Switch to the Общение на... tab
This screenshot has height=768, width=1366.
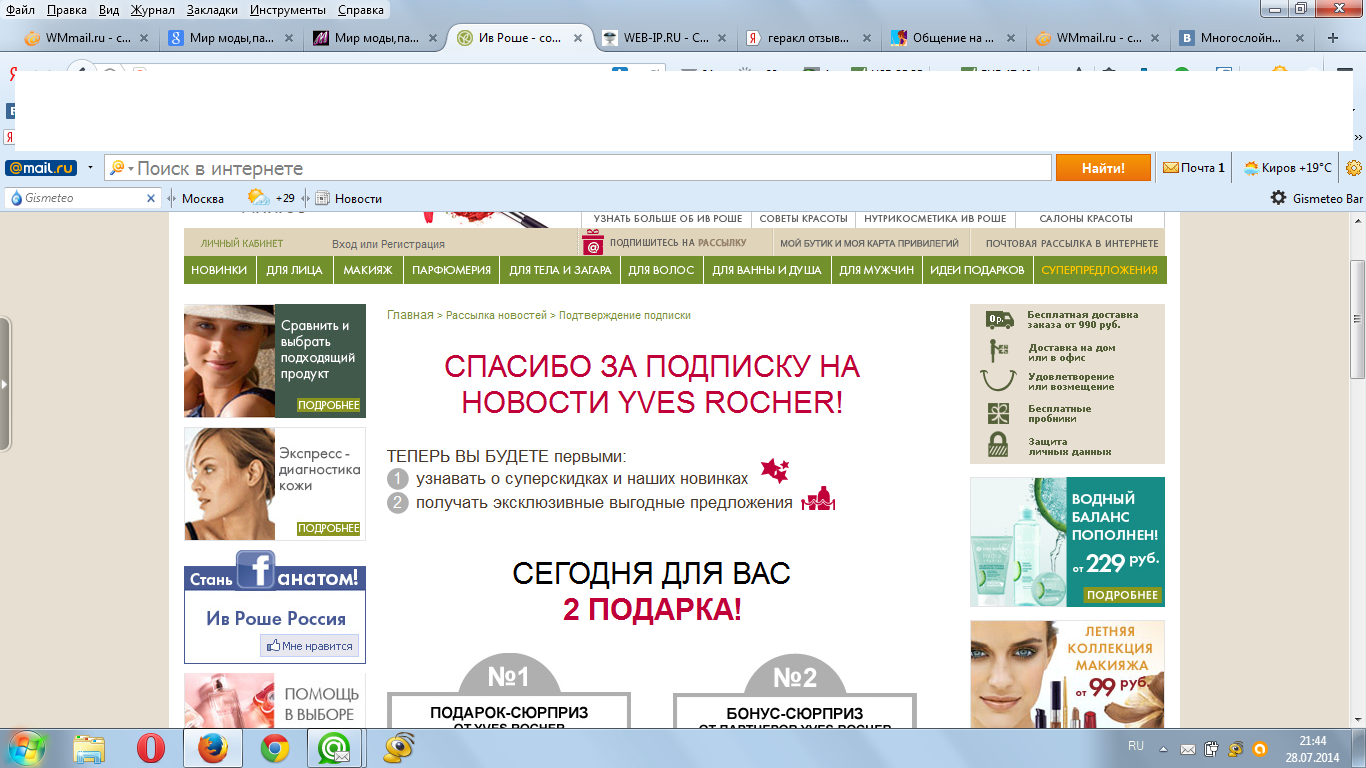click(955, 38)
